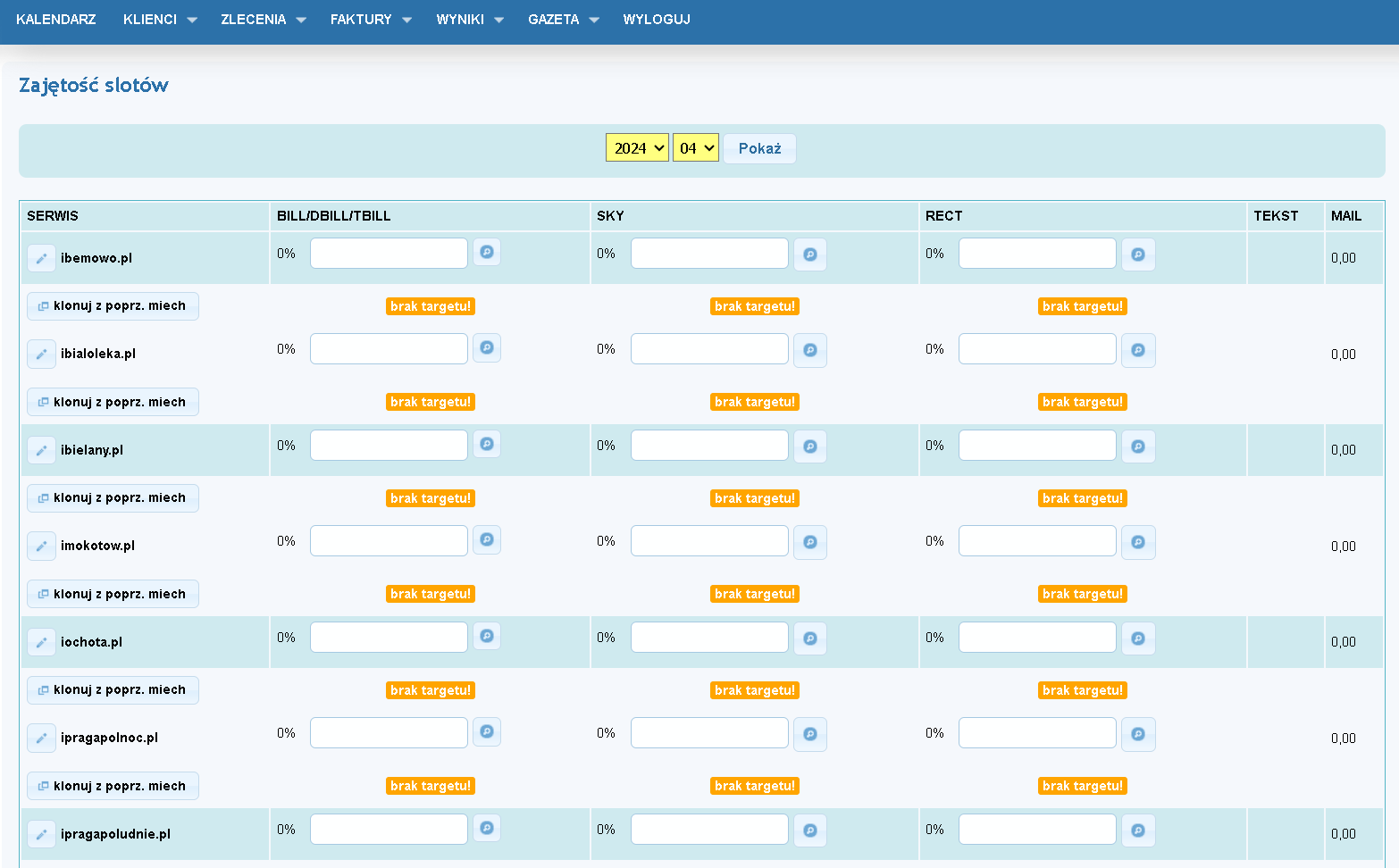
Task: Click the BILL input field for ibemowo.pl
Action: pyautogui.click(x=389, y=254)
